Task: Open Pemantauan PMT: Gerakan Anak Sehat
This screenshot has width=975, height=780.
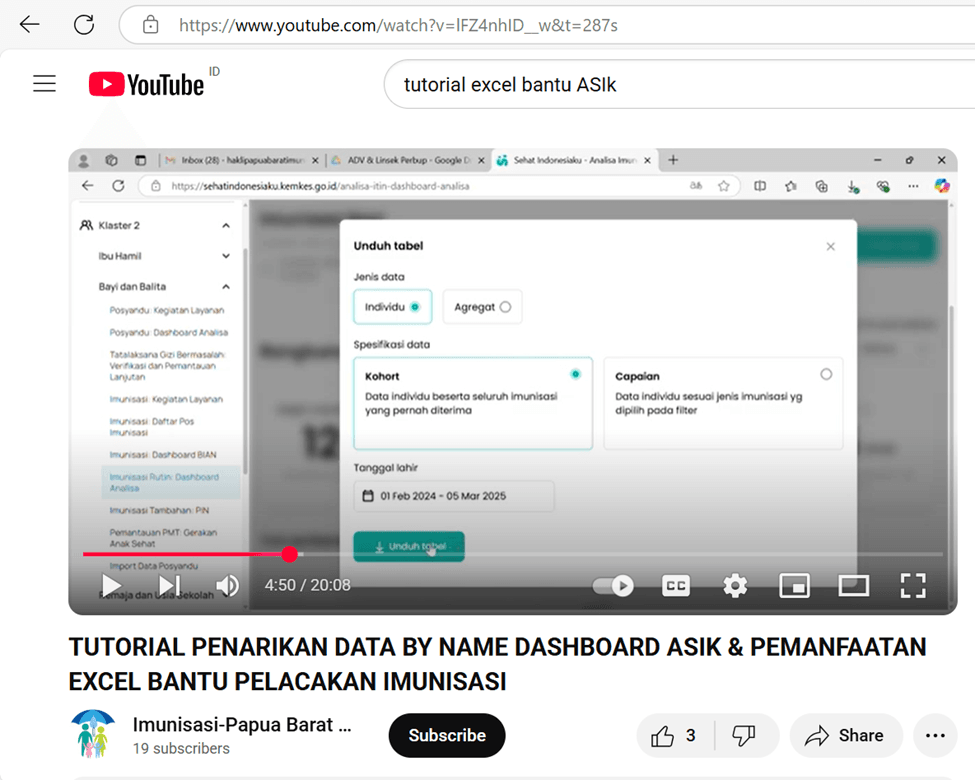Action: pos(163,538)
